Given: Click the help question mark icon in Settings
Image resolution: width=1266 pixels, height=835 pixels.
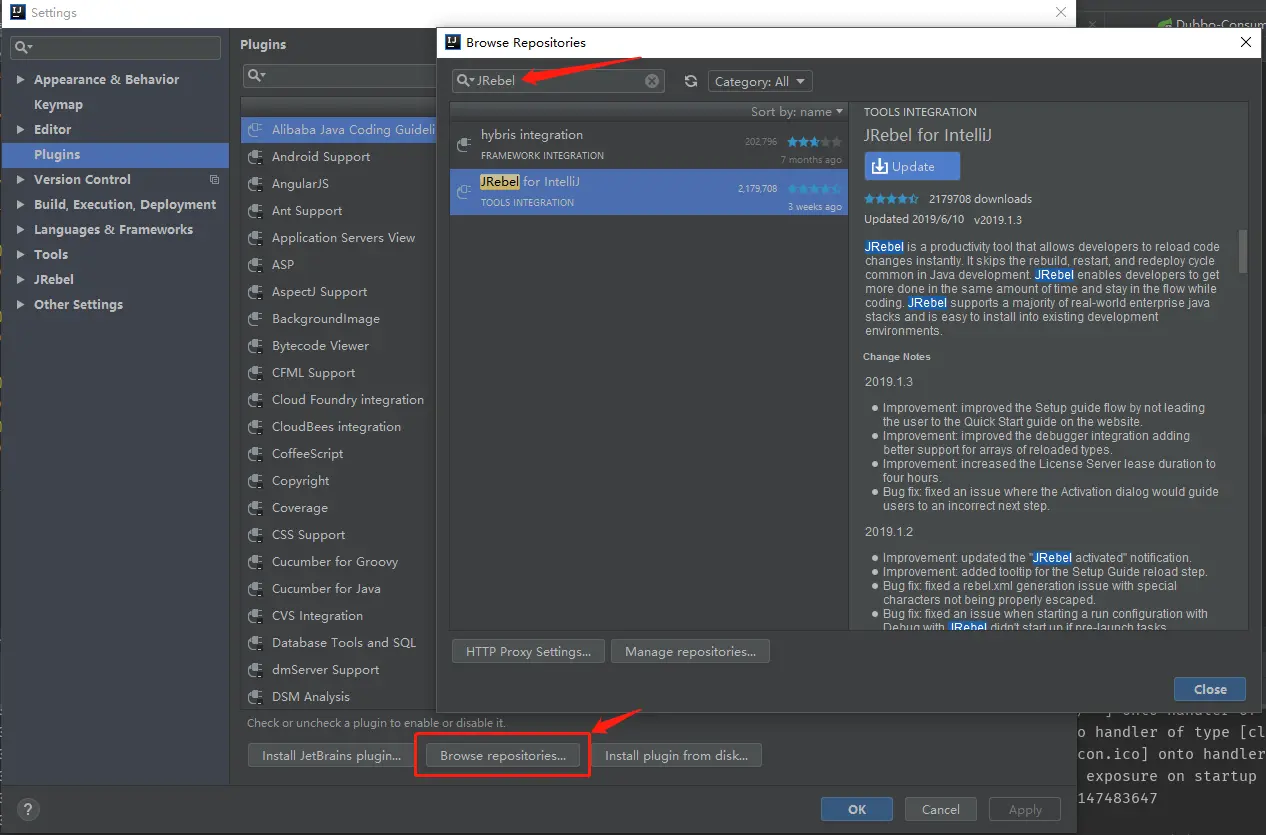Looking at the screenshot, I should click(x=28, y=810).
